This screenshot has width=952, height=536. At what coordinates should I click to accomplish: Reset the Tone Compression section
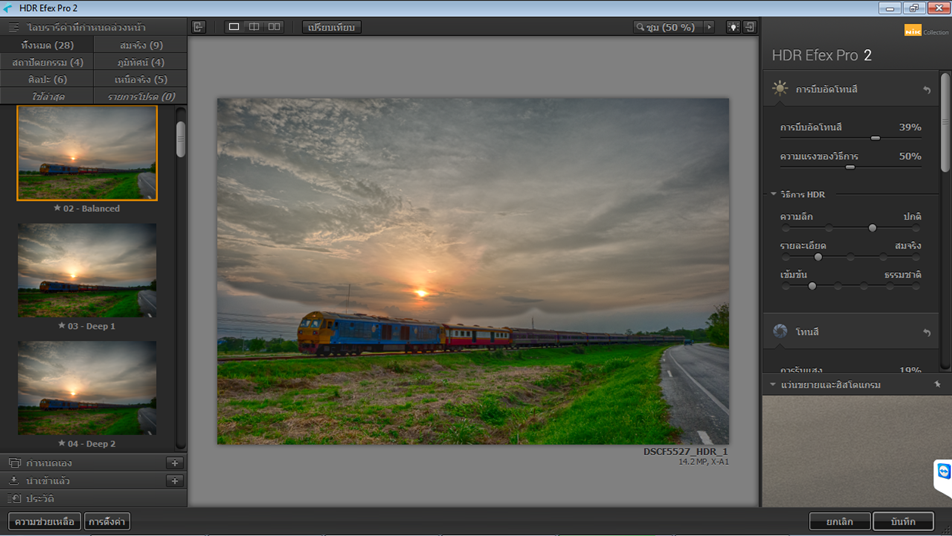(x=927, y=90)
